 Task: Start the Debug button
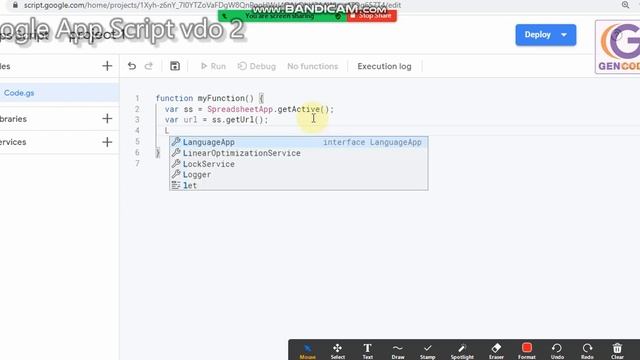[257, 66]
